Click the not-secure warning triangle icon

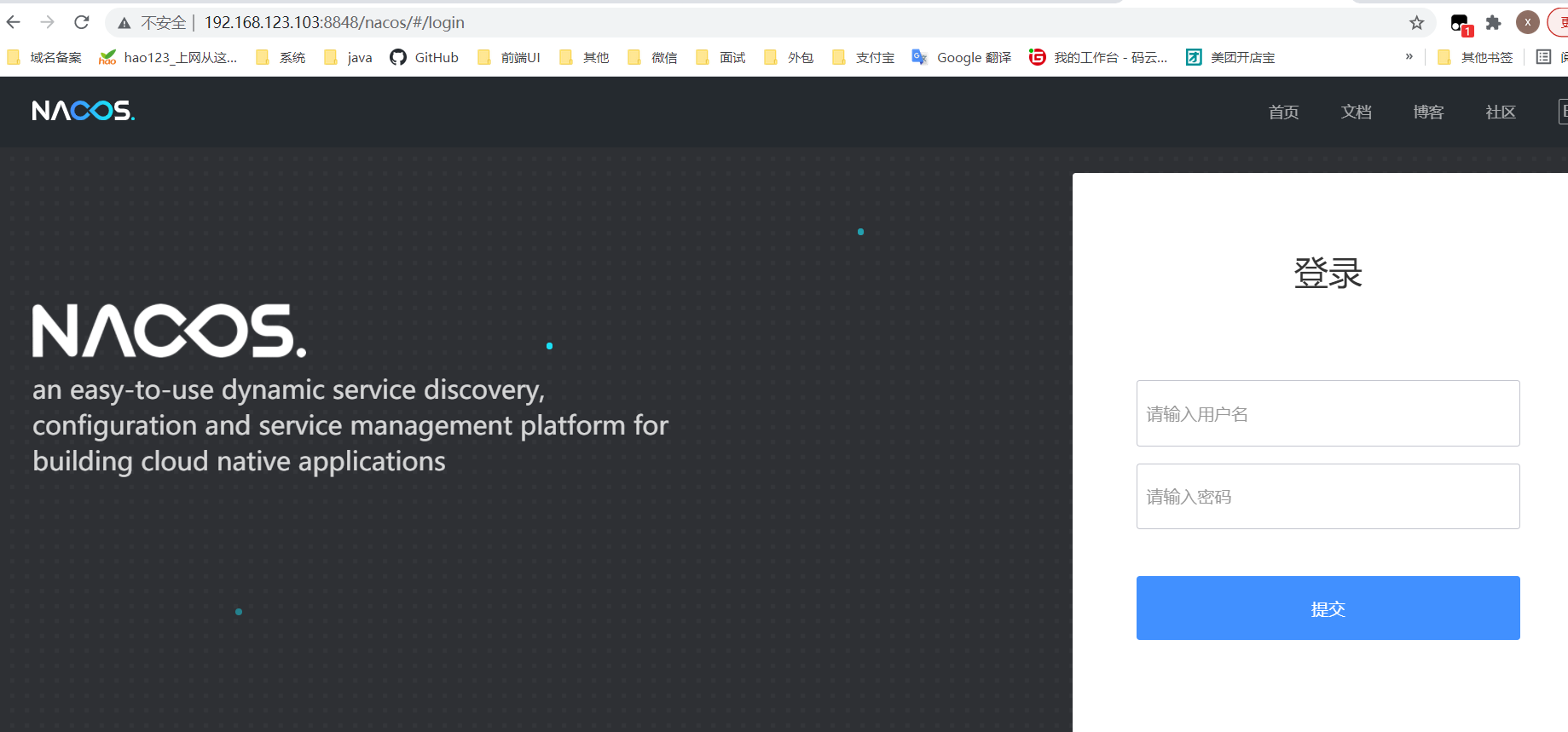click(124, 23)
